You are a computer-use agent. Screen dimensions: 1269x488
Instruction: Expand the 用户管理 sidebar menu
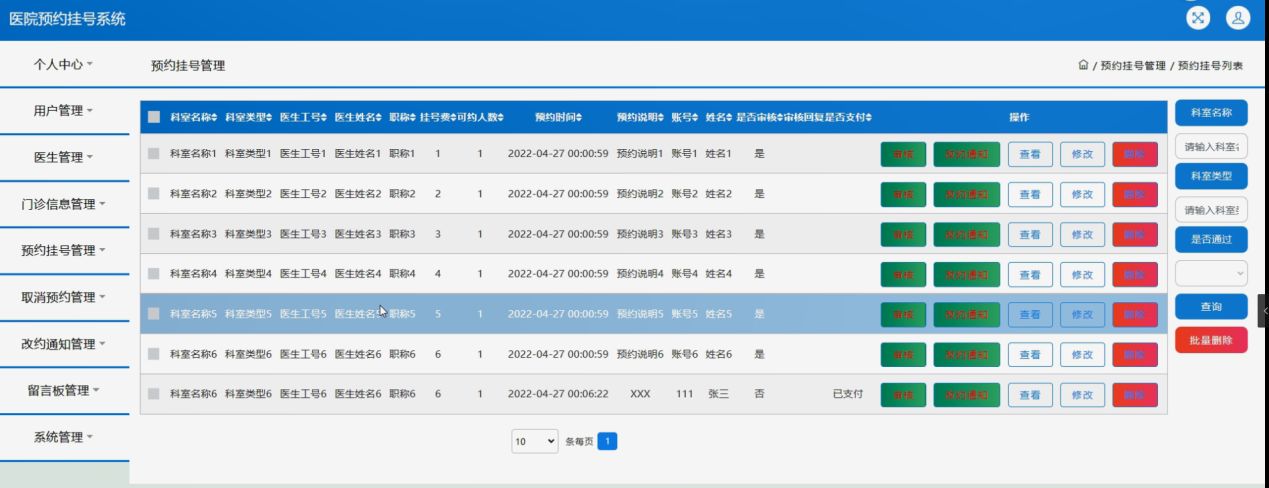64,111
